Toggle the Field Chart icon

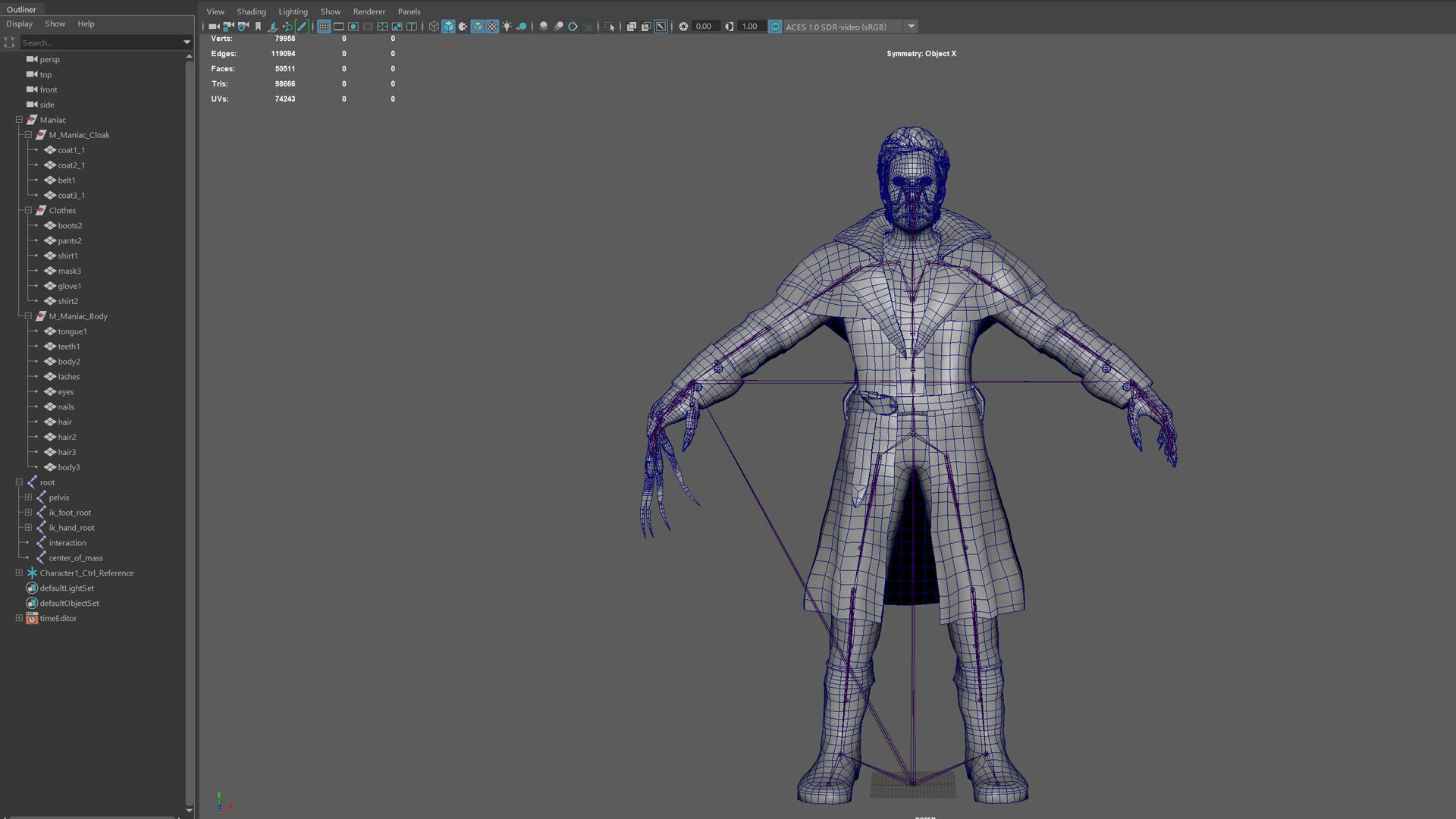(x=382, y=27)
